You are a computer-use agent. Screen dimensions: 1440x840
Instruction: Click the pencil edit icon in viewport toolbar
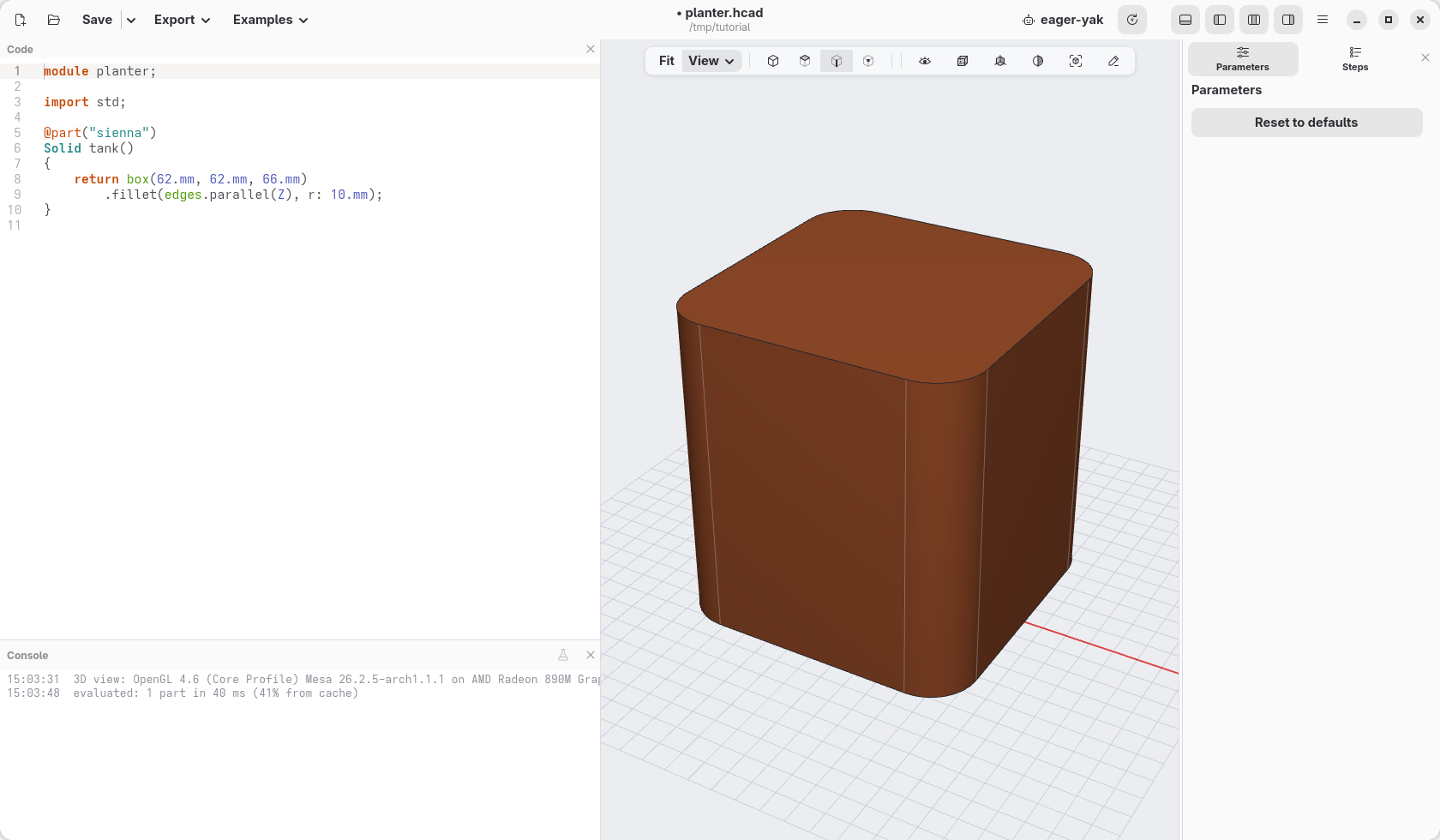(x=1113, y=61)
